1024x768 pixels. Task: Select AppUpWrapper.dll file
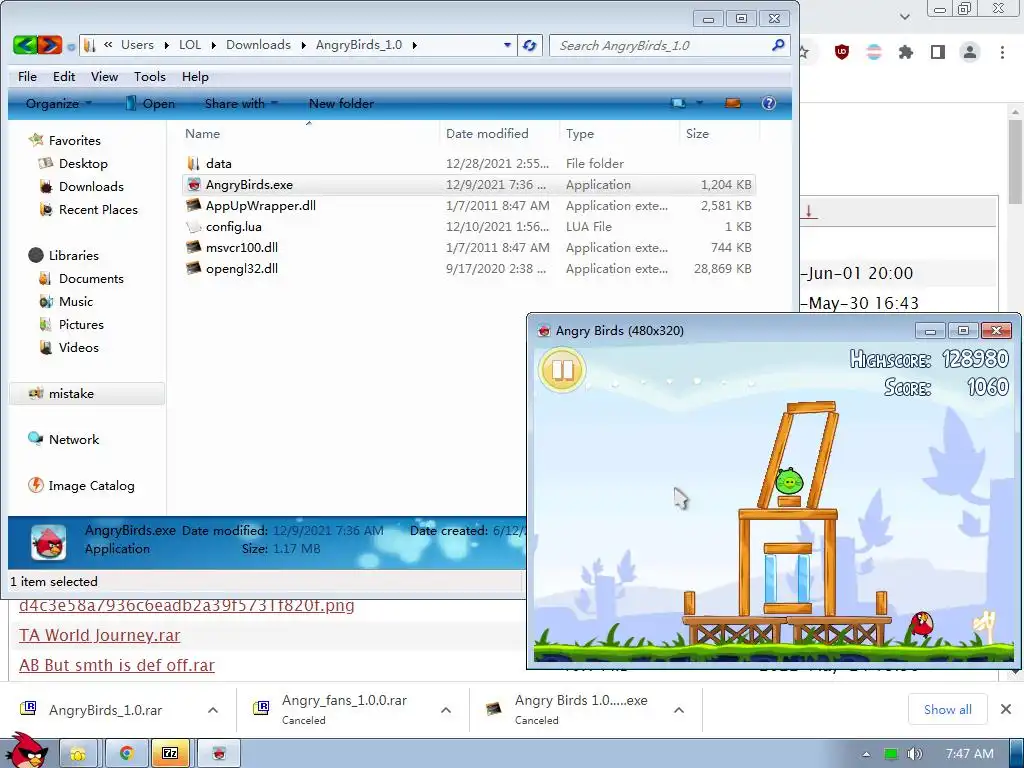tap(261, 206)
